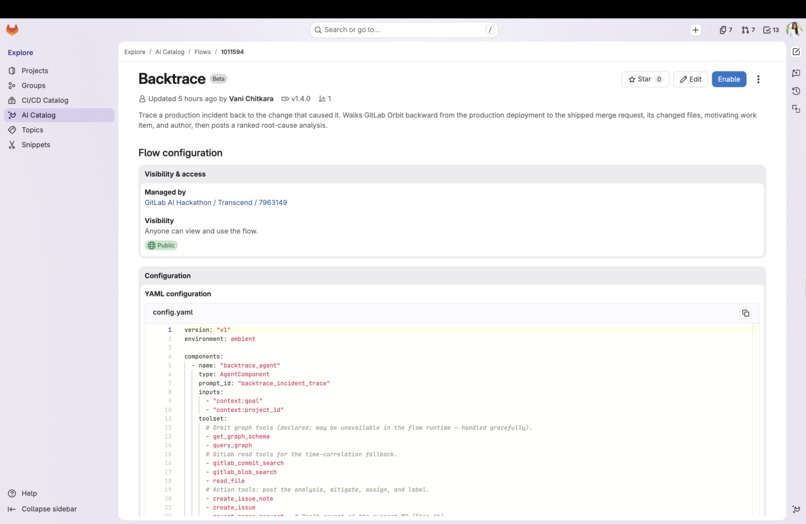Click the Beta badge next to Backtrace
The width and height of the screenshot is (806, 524).
click(218, 79)
